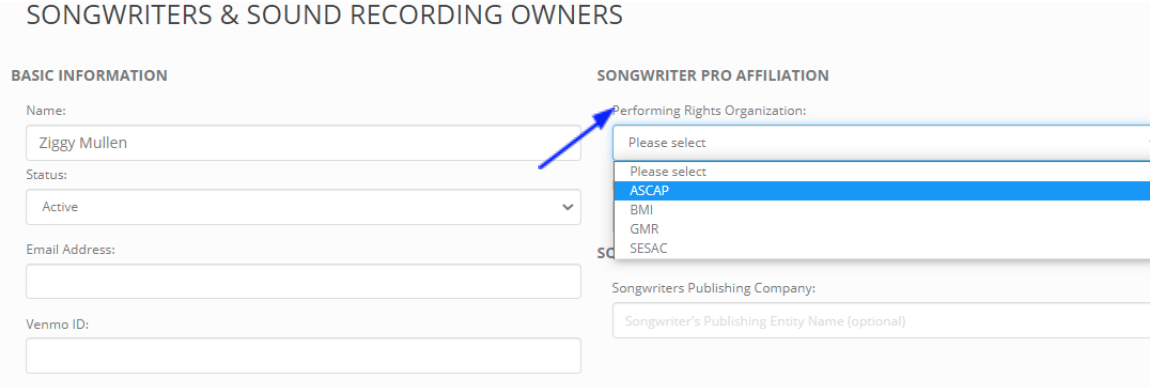This screenshot has height=388, width=1154.
Task: Click the 'Name:' field label
Action: coord(46,111)
